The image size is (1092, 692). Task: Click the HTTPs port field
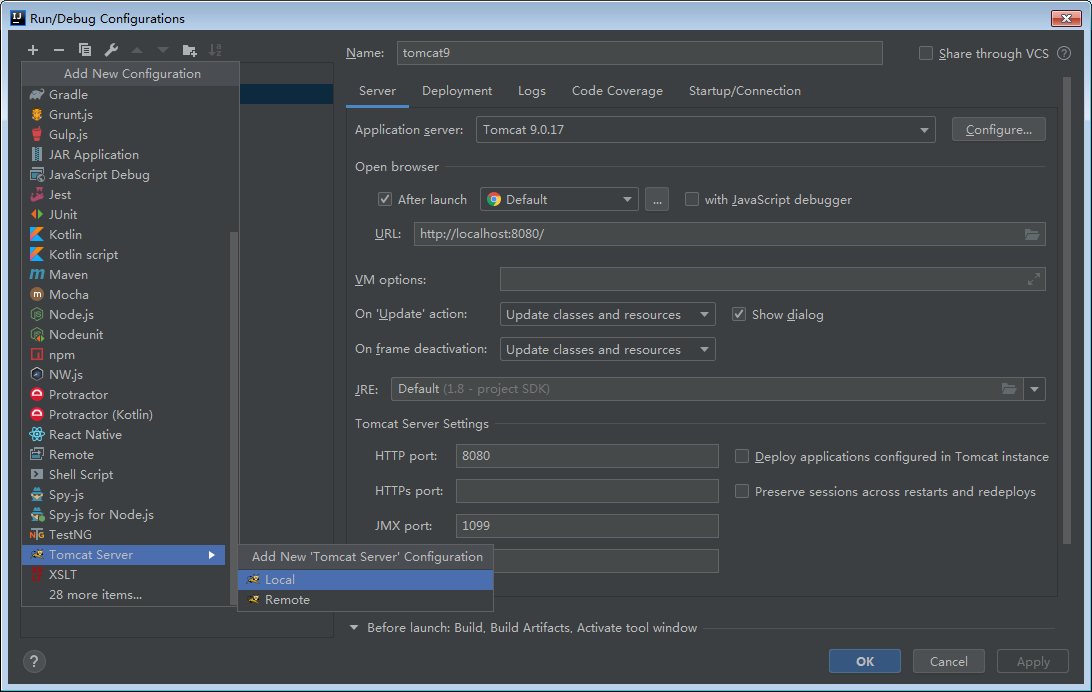587,491
